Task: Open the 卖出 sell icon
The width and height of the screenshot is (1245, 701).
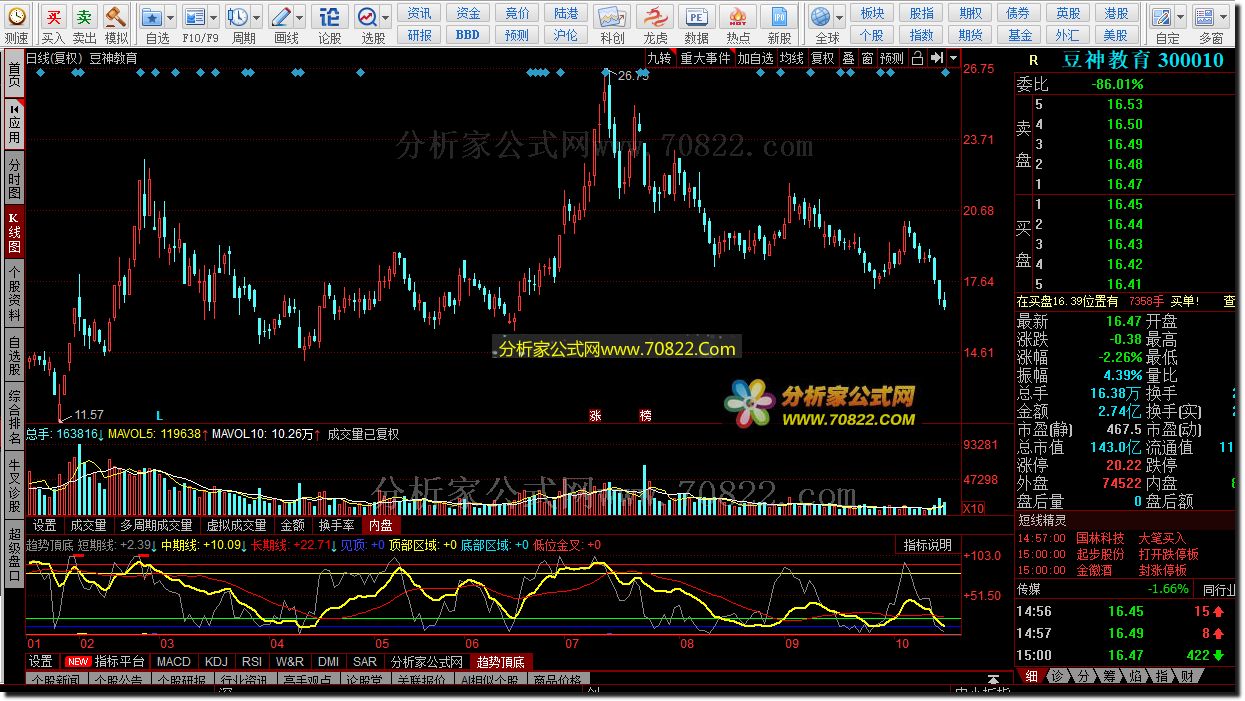Action: click(x=85, y=17)
